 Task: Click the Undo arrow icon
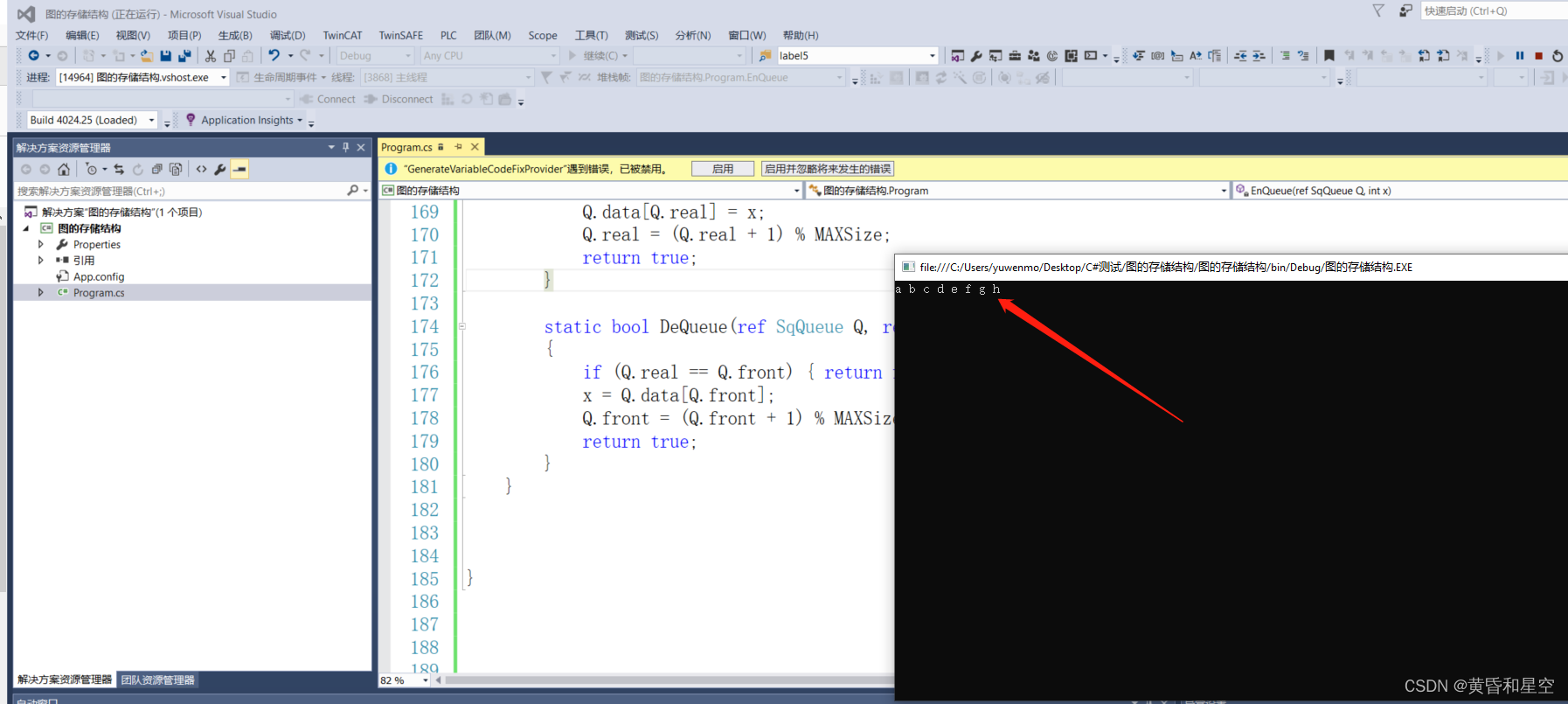(274, 55)
